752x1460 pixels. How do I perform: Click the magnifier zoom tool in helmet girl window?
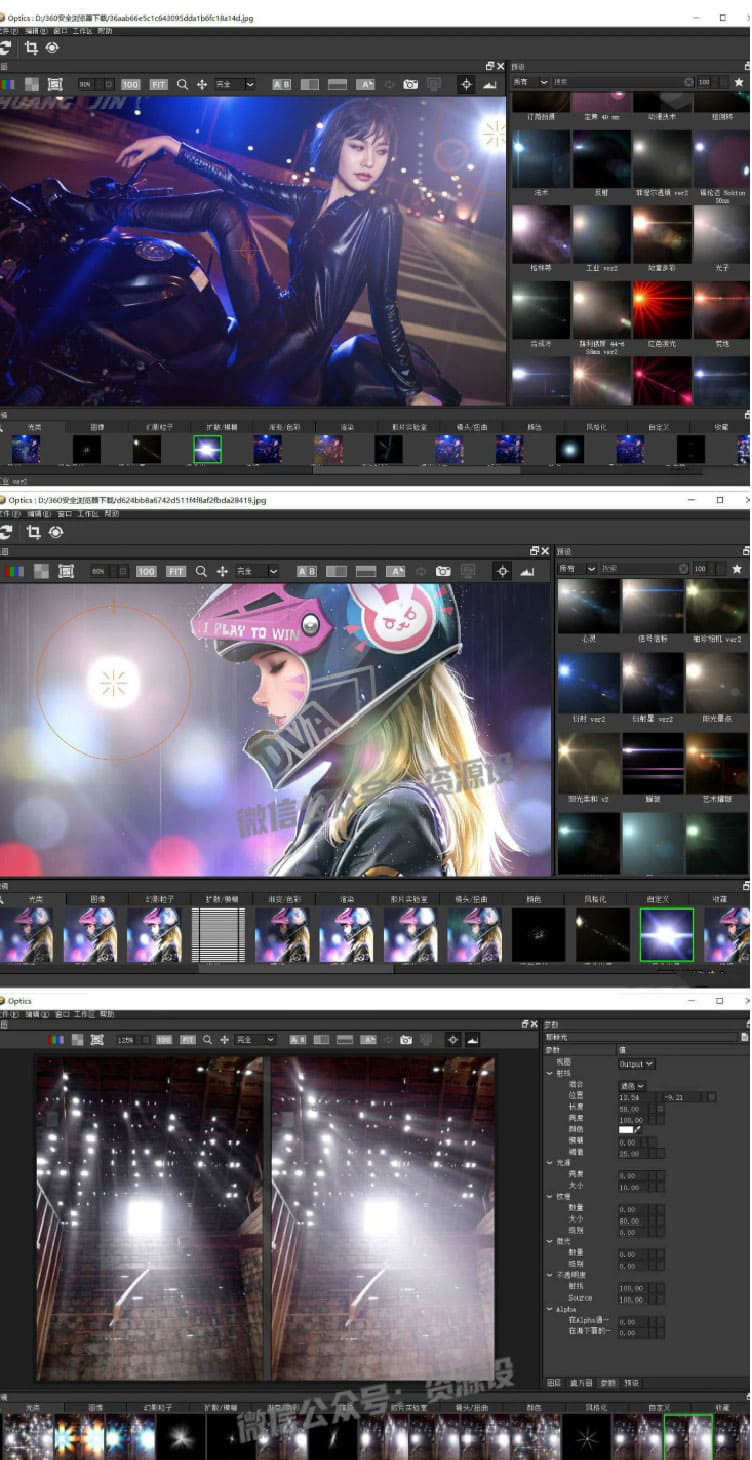tap(201, 571)
